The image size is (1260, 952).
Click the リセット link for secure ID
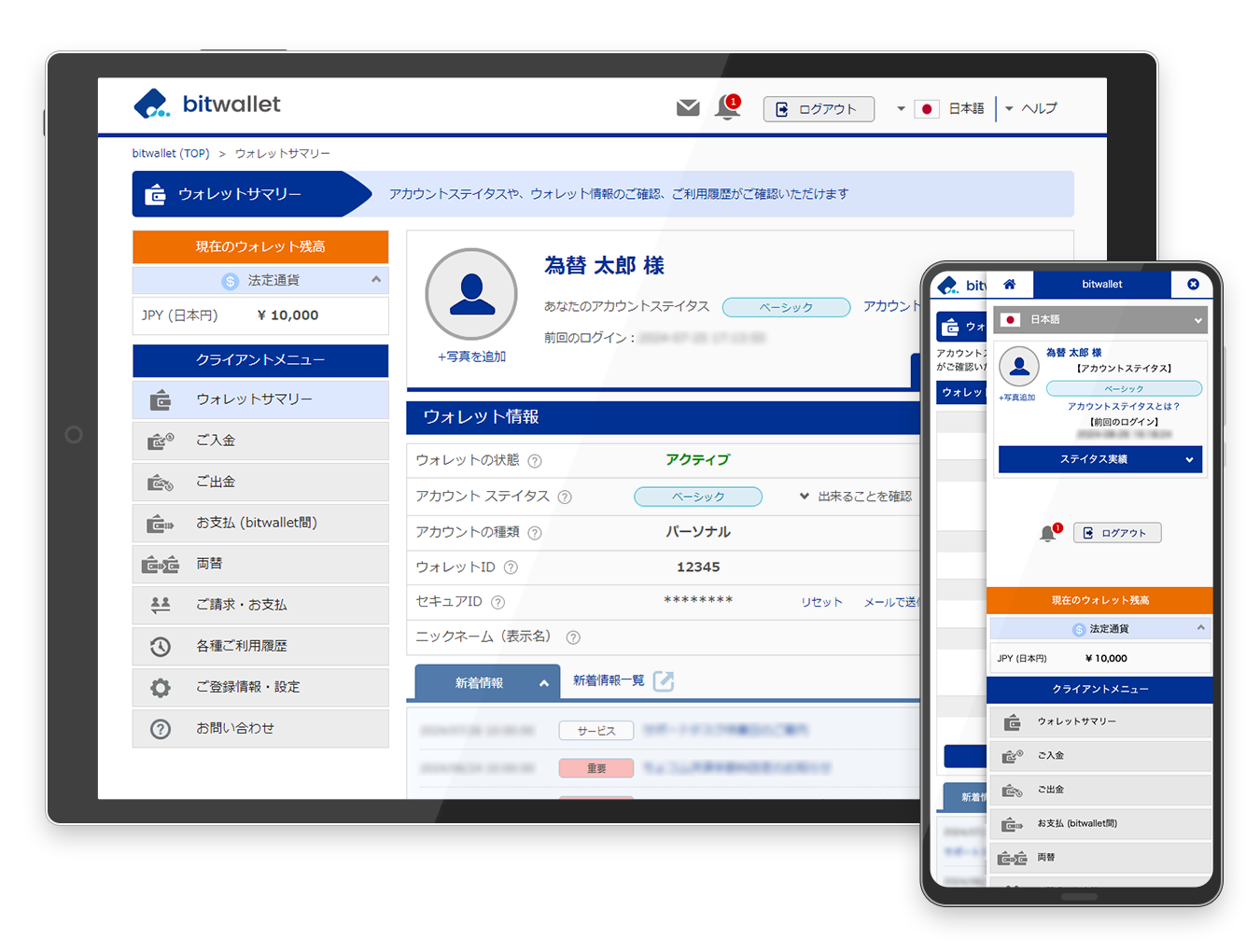(x=821, y=603)
